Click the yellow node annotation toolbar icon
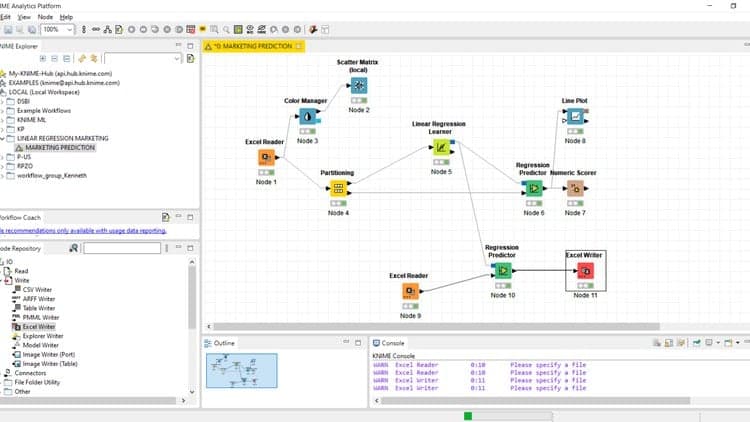Image resolution: width=750 pixels, height=422 pixels. [203, 29]
